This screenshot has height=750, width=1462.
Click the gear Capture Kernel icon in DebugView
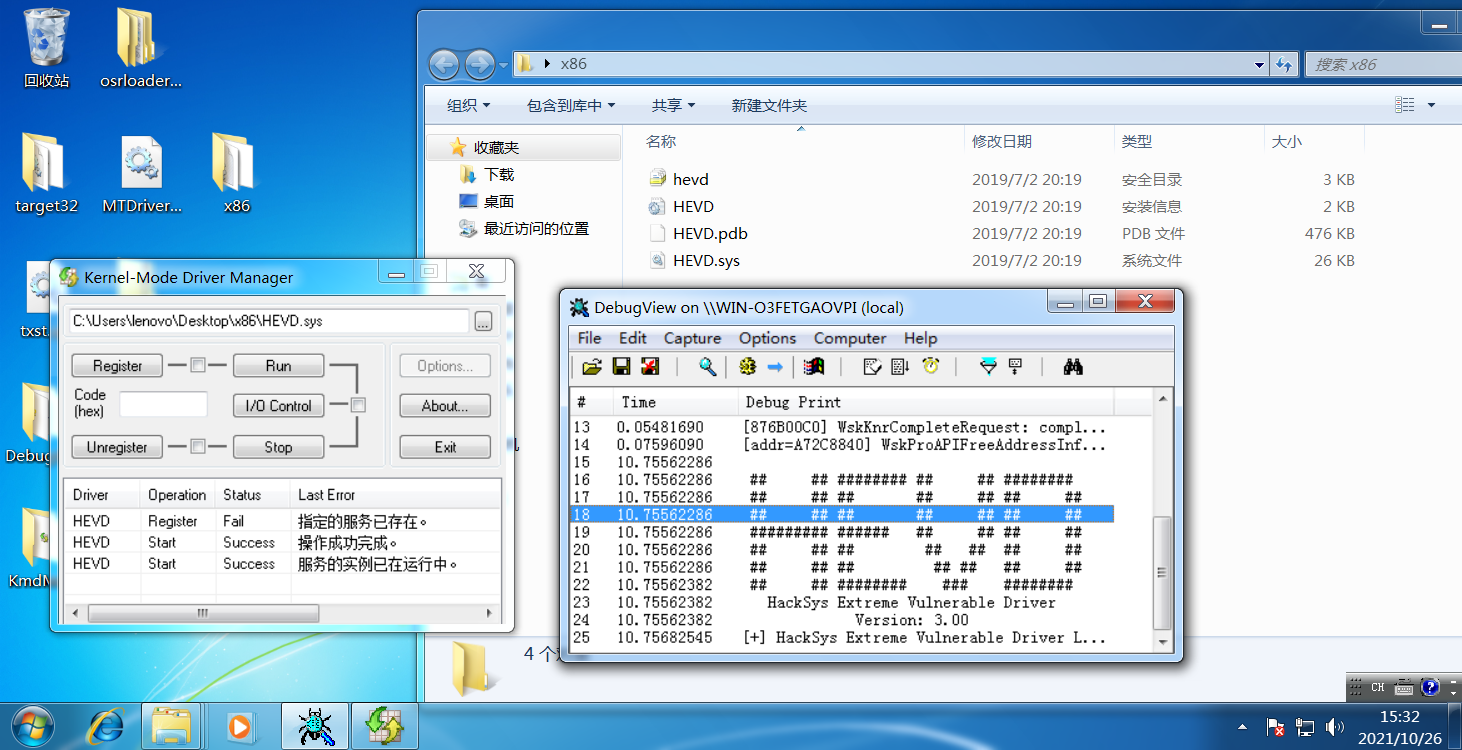coord(747,367)
